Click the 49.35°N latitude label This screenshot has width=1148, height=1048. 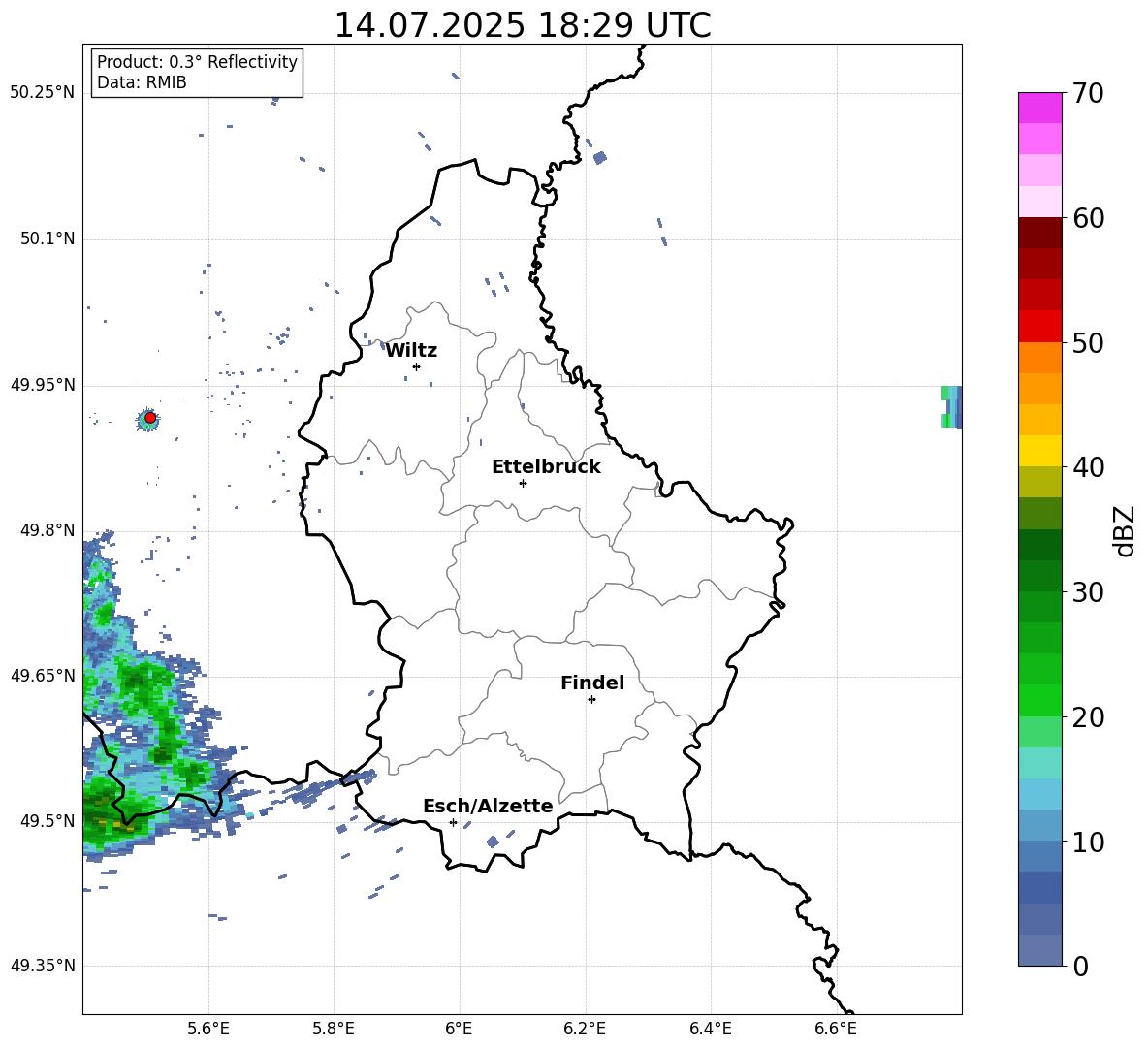click(x=43, y=966)
